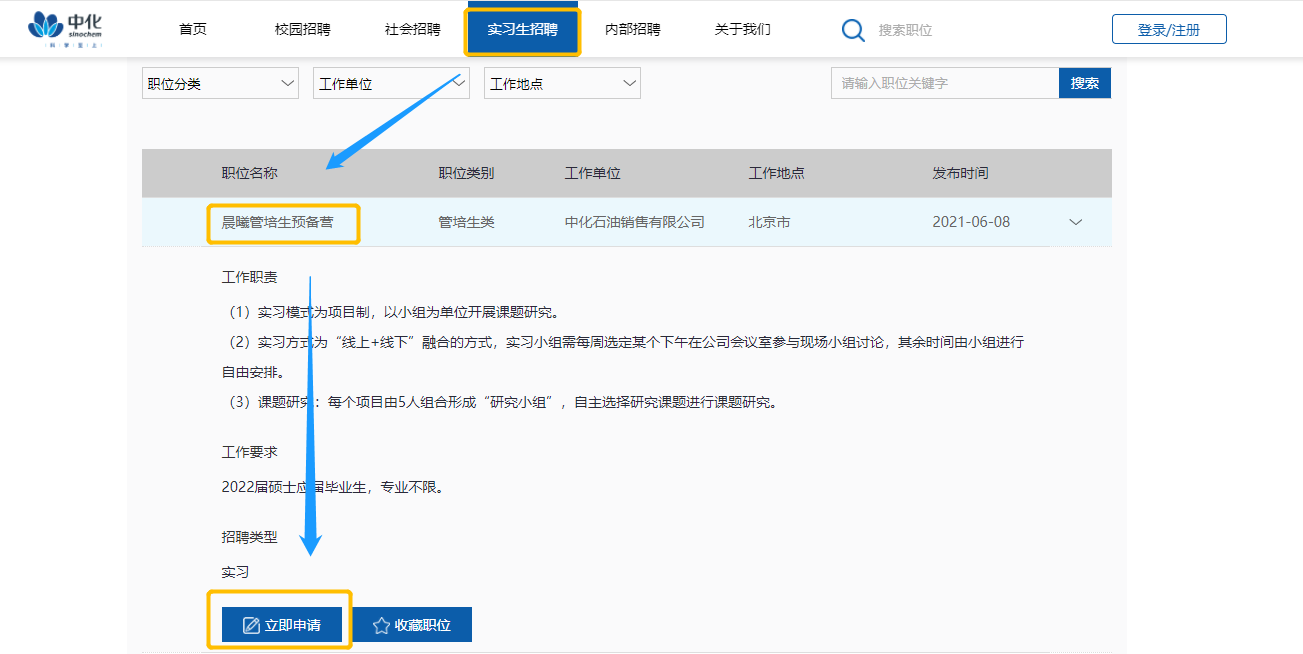Select the 北京市 location cell
Viewport: 1303px width, 654px height.
[x=769, y=222]
